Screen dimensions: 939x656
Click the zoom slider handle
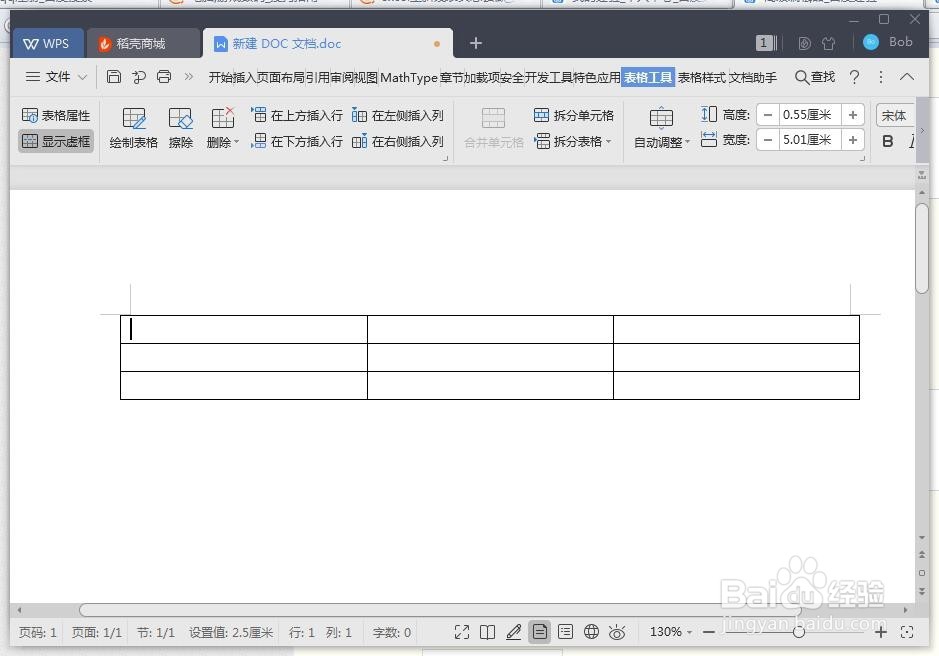[798, 632]
